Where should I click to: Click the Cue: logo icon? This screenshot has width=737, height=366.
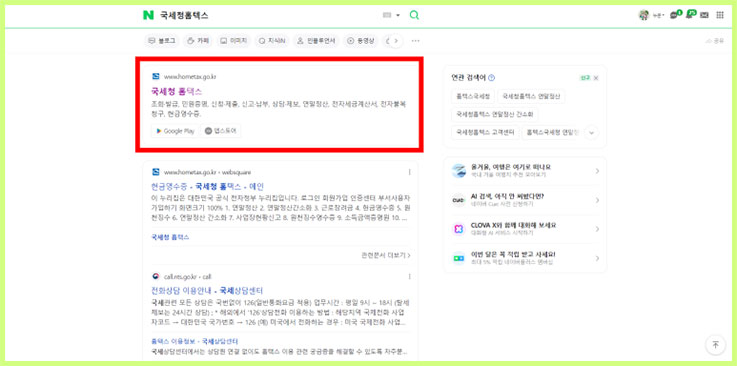[458, 200]
